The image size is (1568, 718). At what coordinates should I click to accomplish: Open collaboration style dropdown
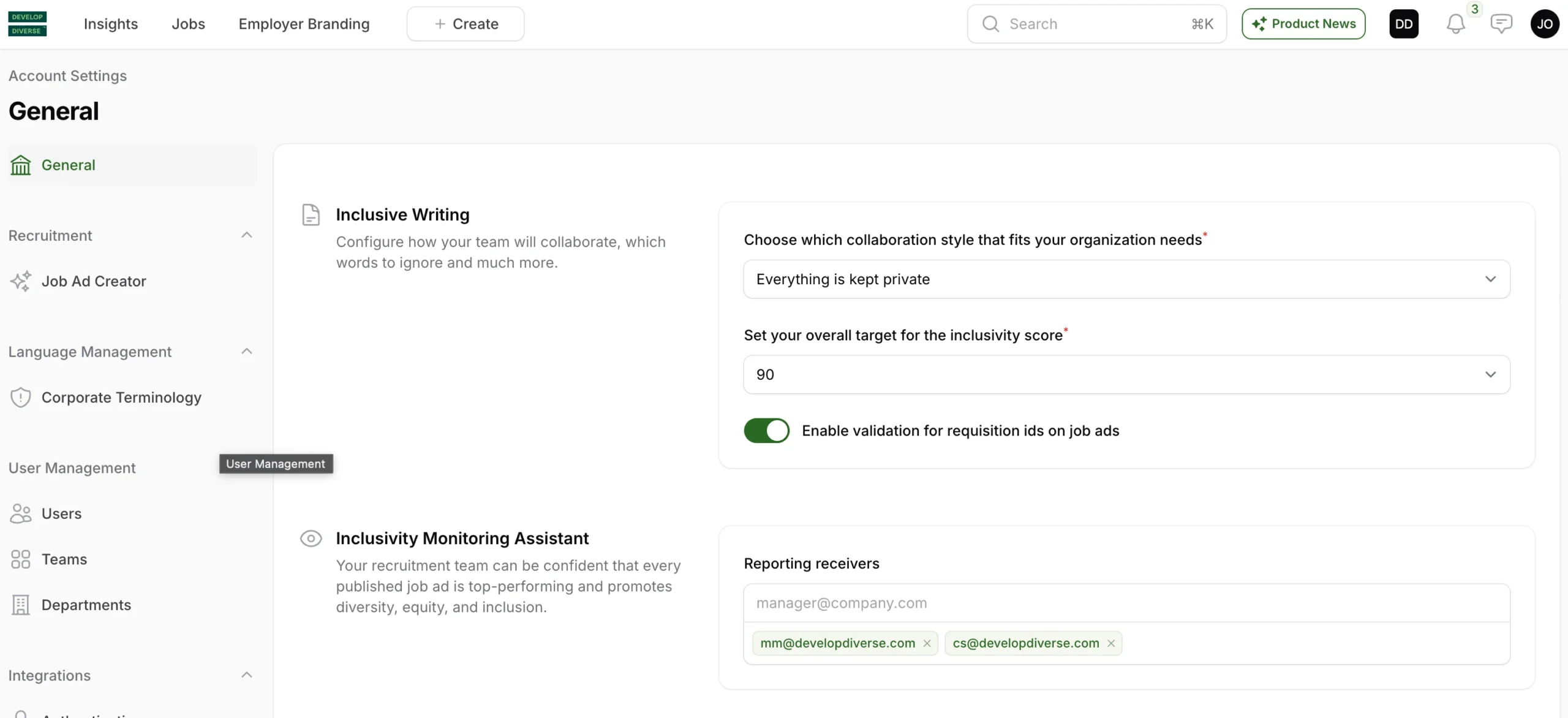[x=1126, y=279]
